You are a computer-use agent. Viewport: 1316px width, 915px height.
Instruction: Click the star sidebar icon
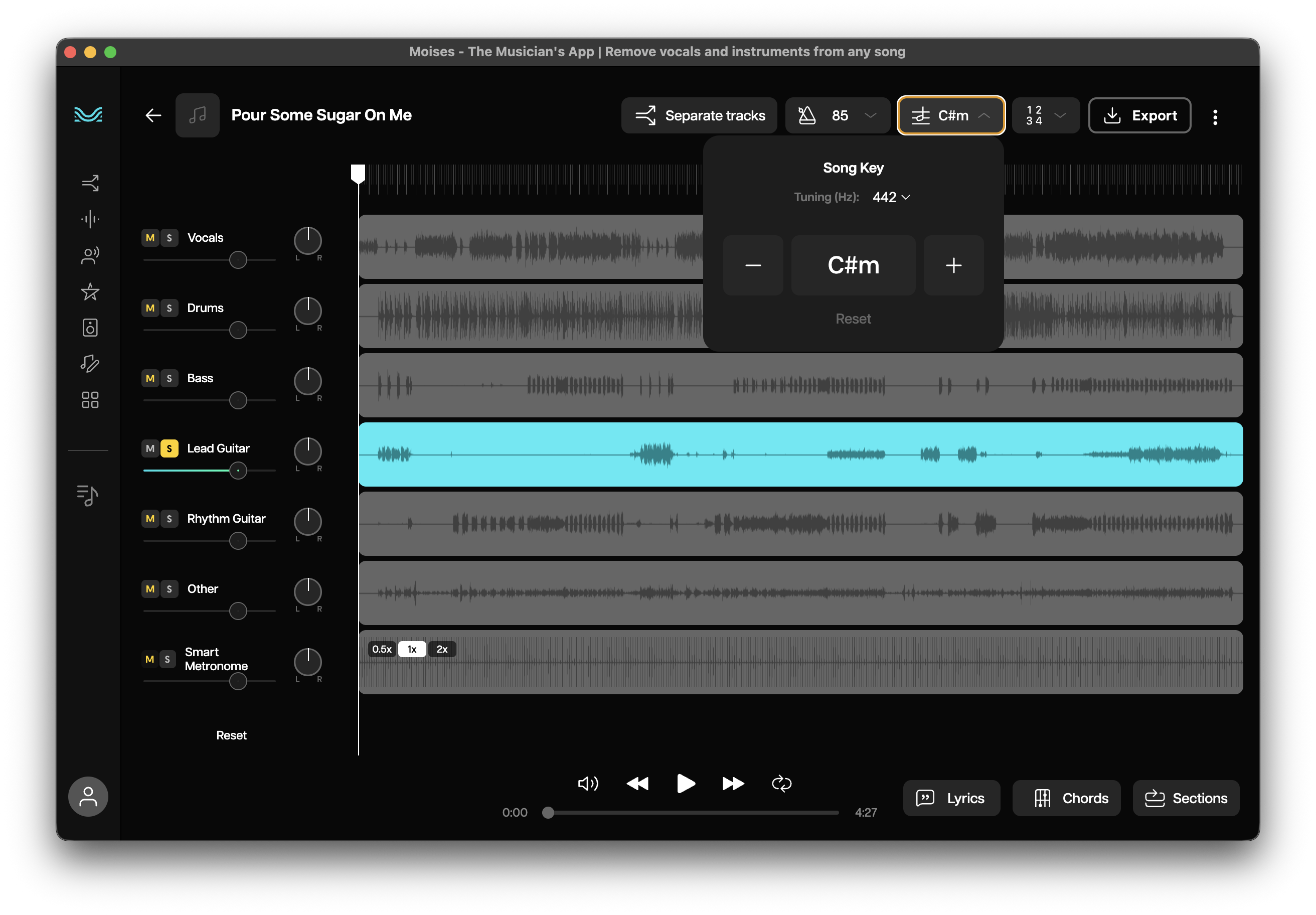click(90, 292)
